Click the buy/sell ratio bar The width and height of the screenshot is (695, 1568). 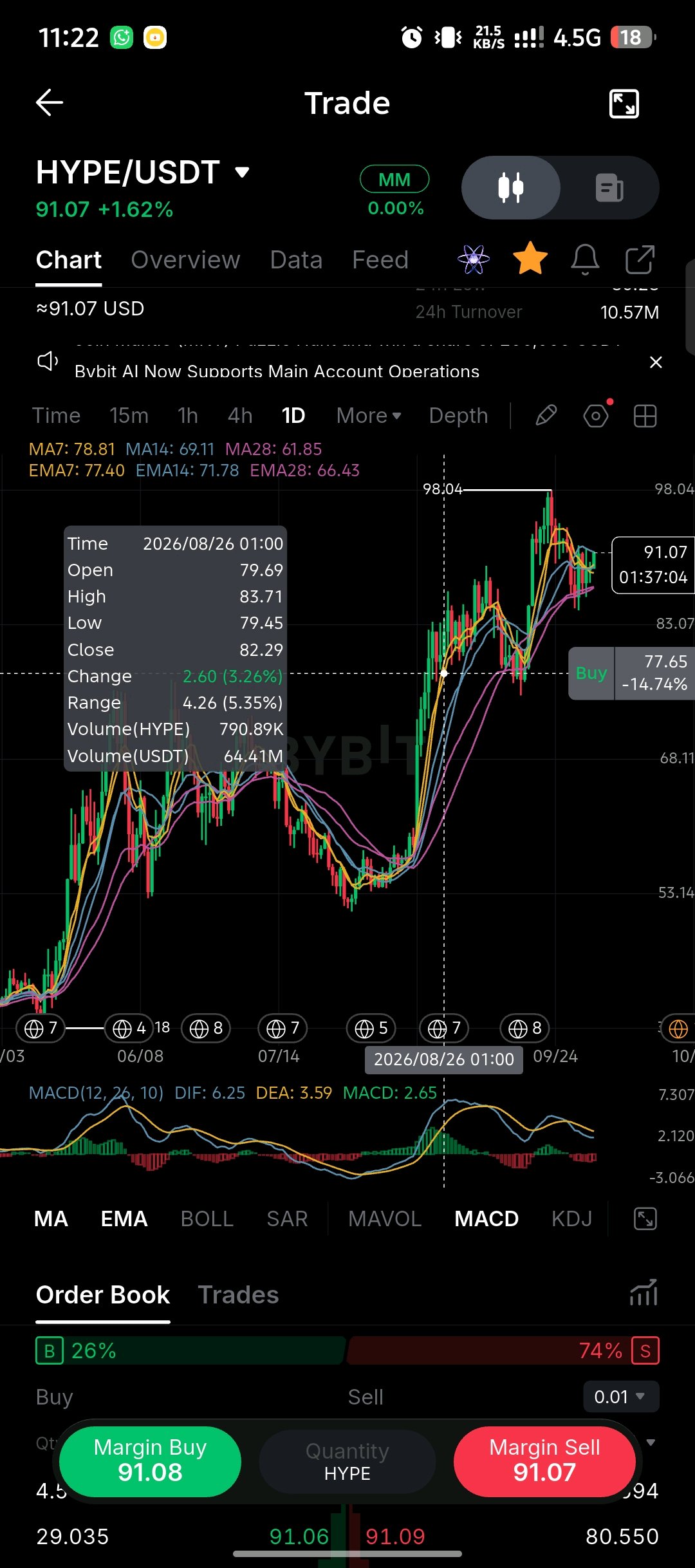[347, 1350]
